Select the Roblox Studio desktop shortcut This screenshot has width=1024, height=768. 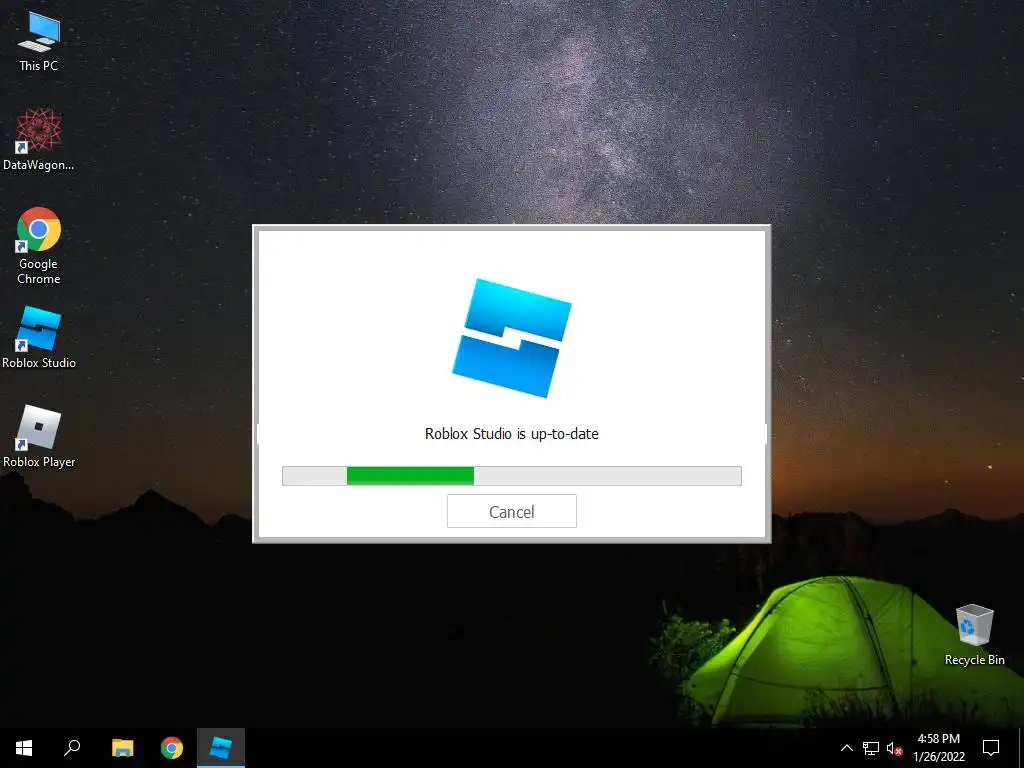tap(39, 338)
